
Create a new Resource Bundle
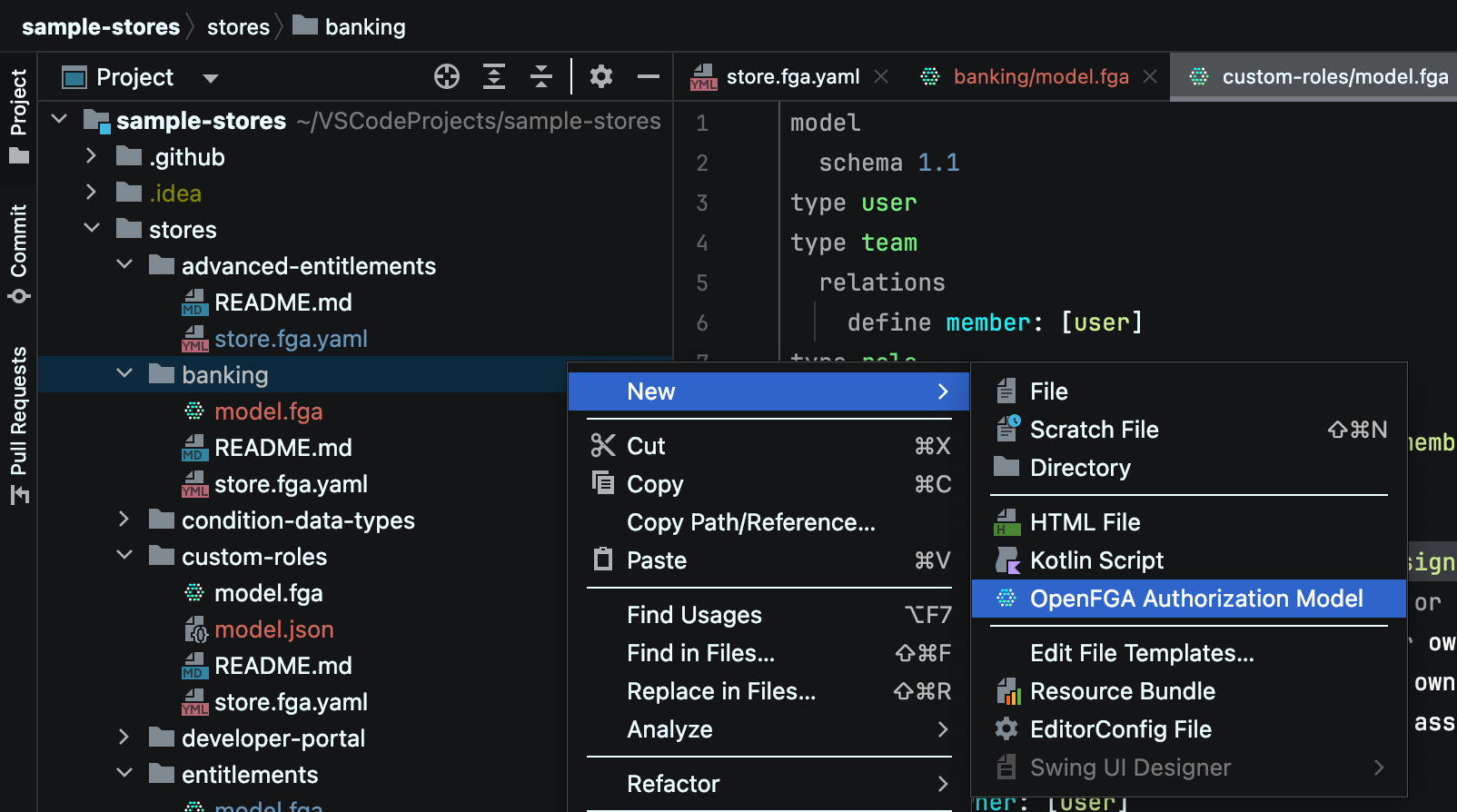click(1189, 691)
